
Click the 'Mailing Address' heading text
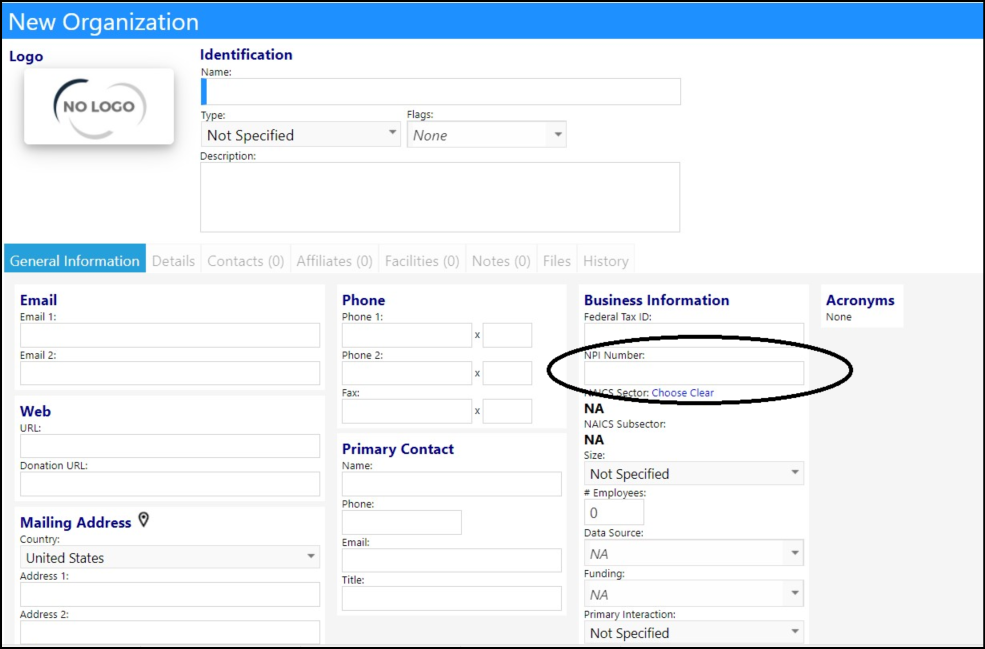click(75, 523)
